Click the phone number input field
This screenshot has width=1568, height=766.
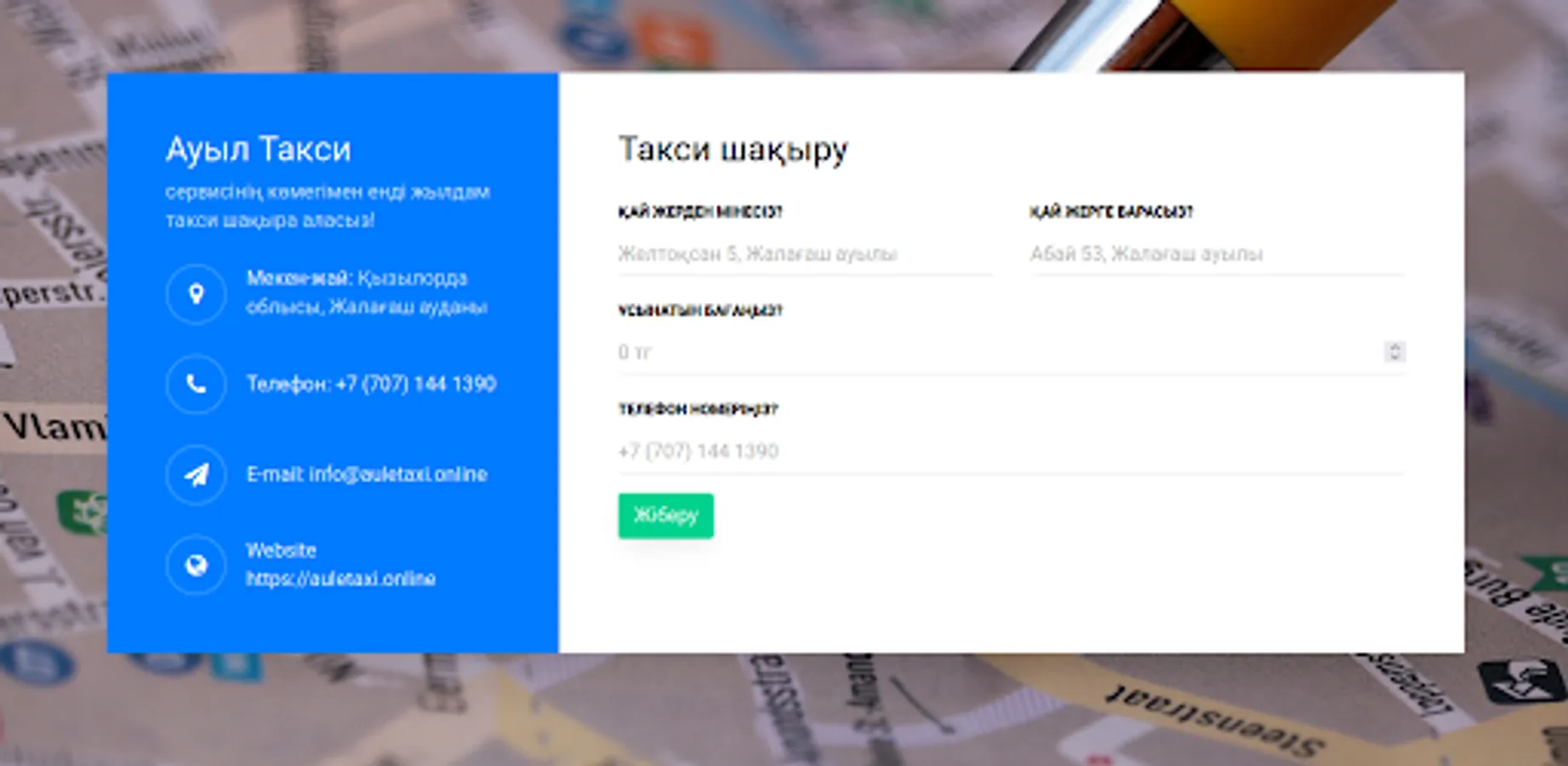click(x=1012, y=451)
